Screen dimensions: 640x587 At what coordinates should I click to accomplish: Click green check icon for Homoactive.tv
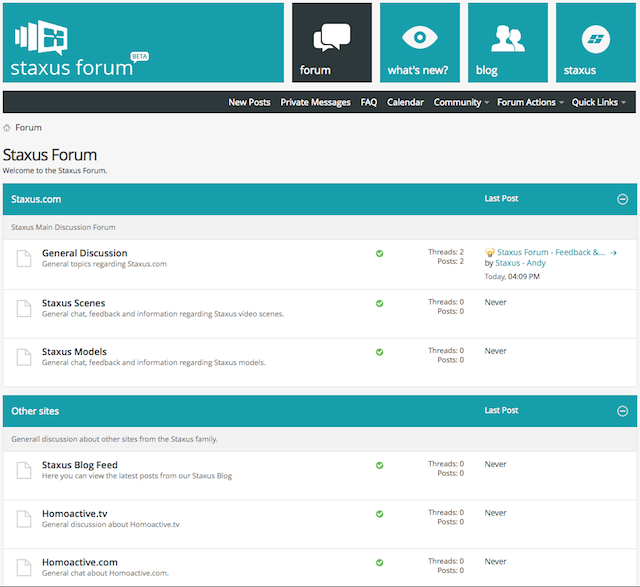(x=380, y=514)
